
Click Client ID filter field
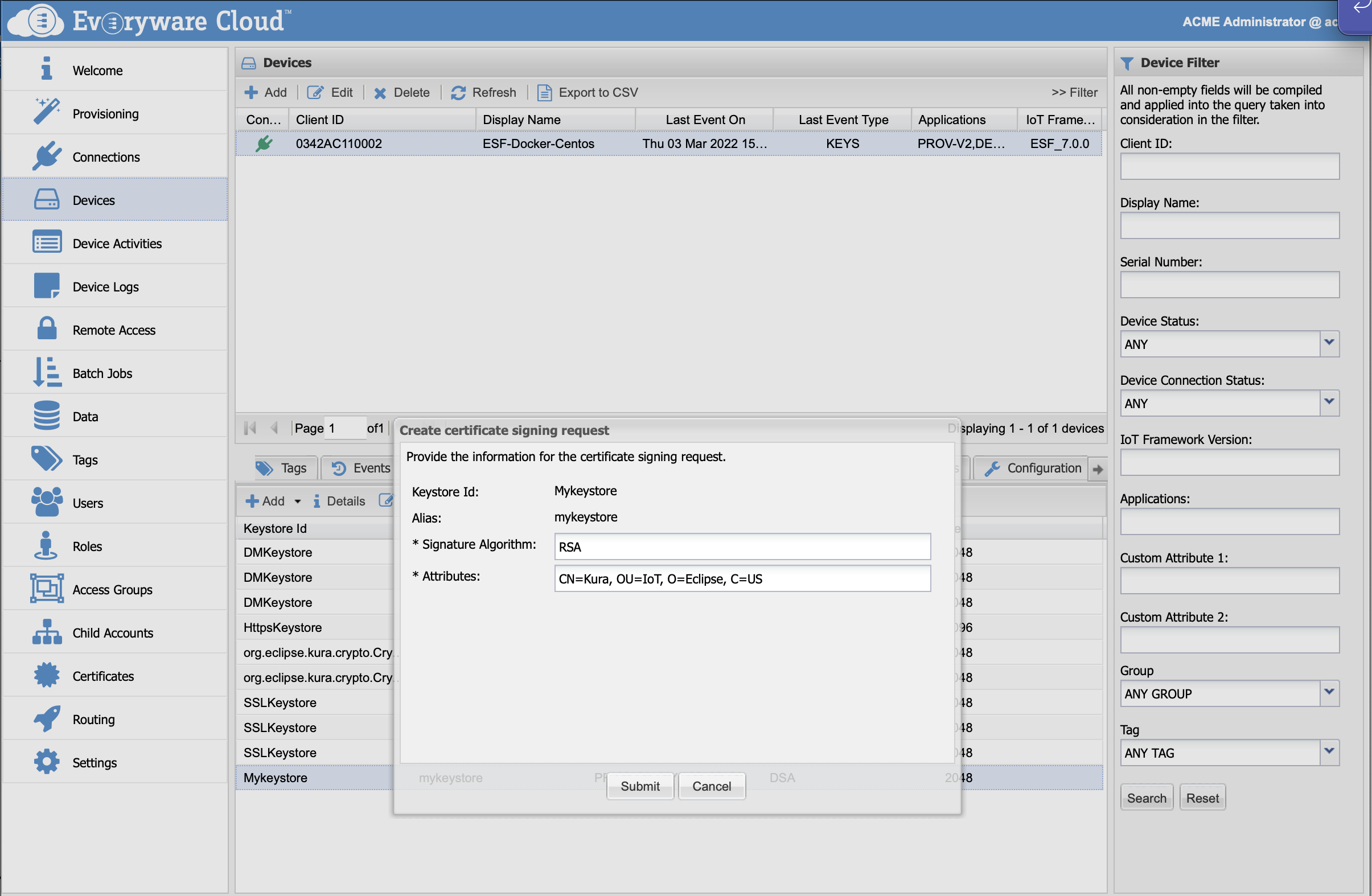point(1229,166)
